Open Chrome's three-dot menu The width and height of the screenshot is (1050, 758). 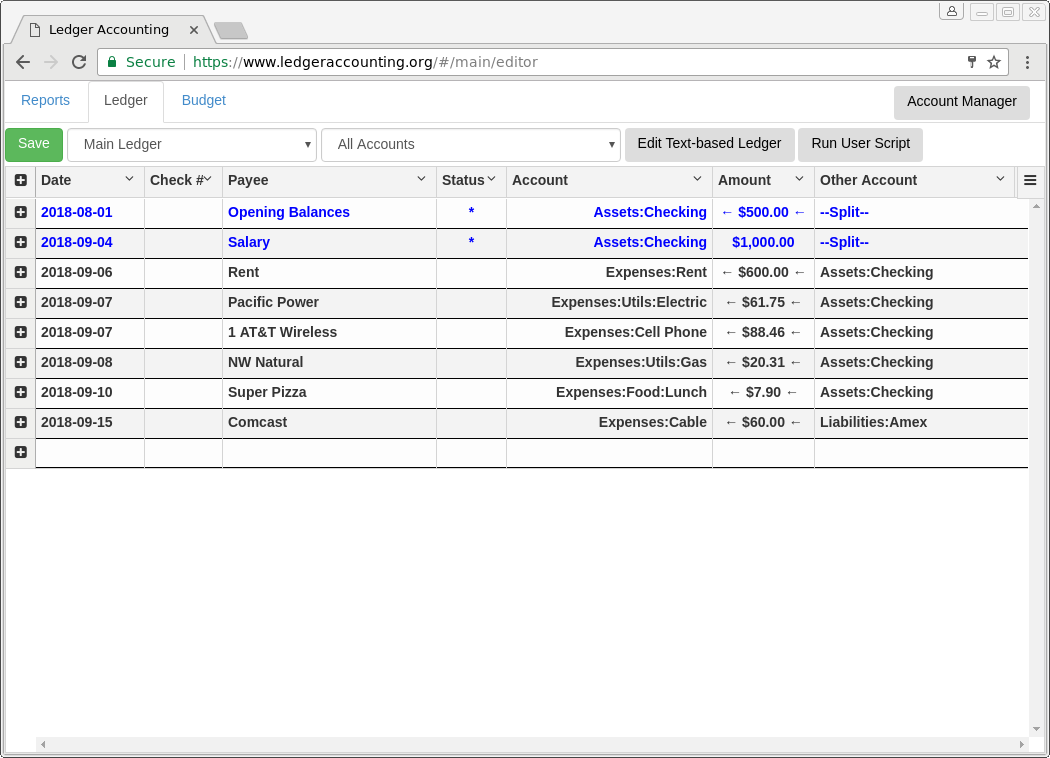[x=1027, y=62]
